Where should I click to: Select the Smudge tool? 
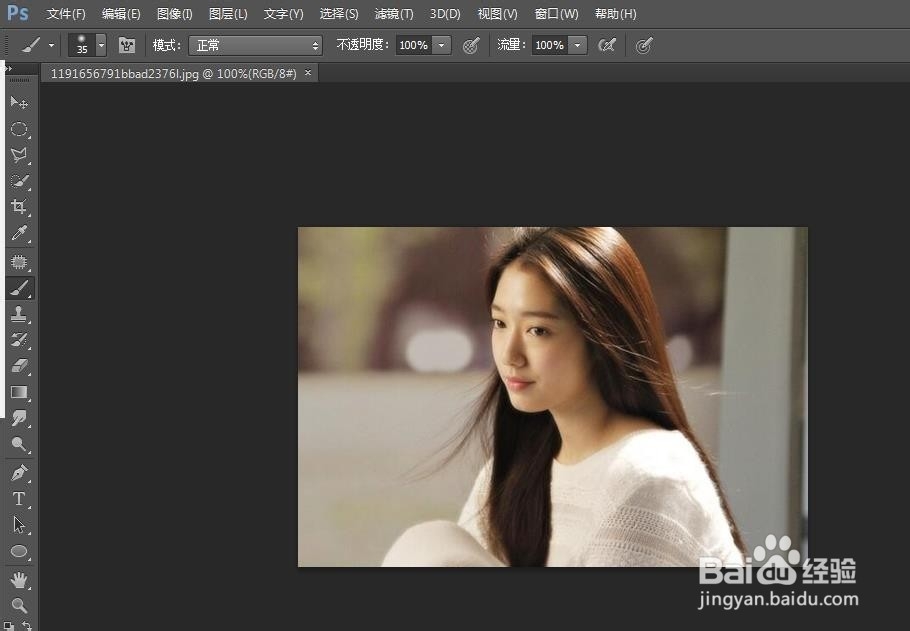click(x=19, y=418)
